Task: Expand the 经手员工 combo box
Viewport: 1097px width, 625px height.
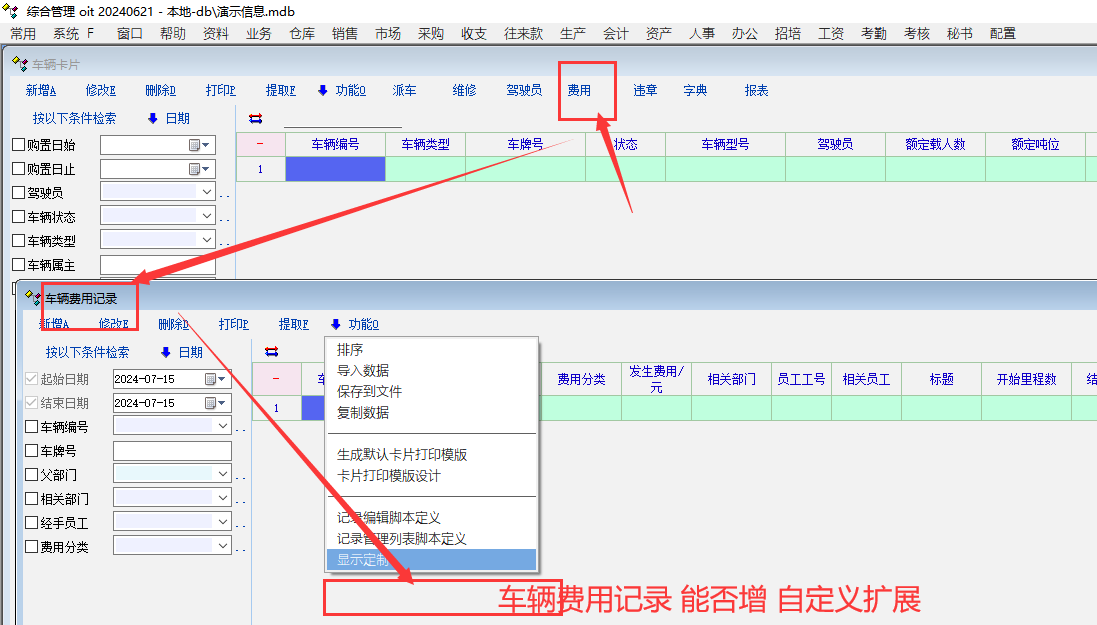Action: [x=222, y=523]
